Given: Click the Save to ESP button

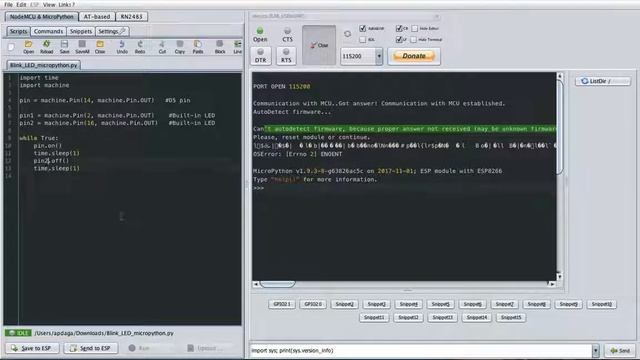Looking at the screenshot, I should coord(32,348).
